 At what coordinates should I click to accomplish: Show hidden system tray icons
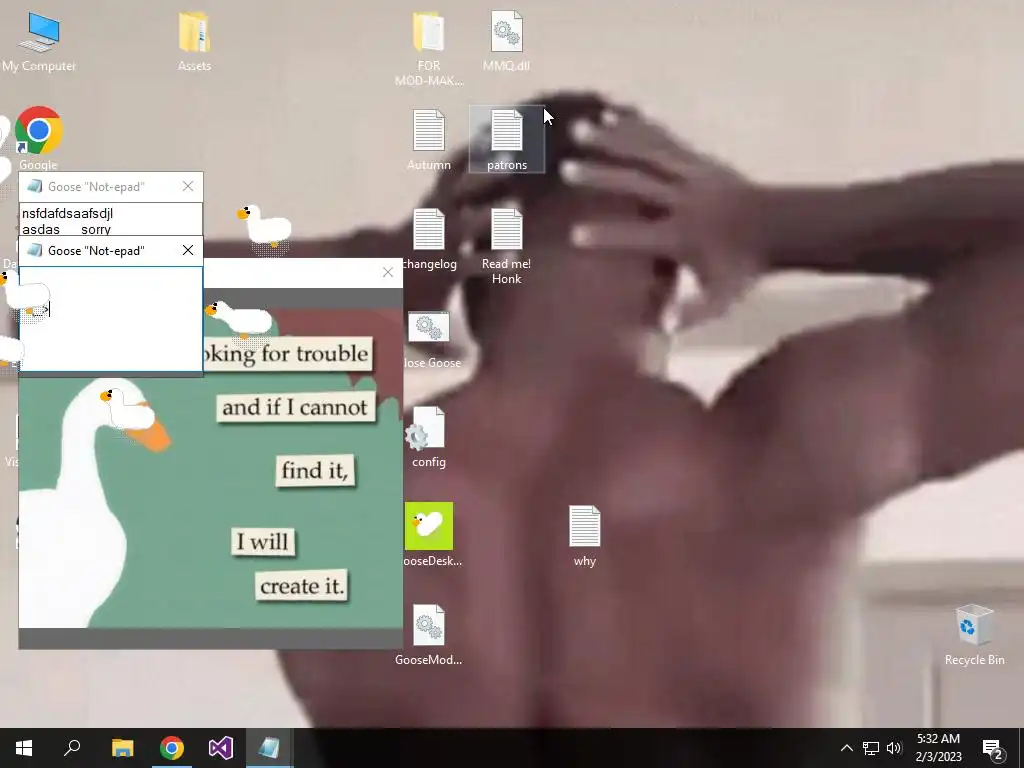tap(846, 748)
